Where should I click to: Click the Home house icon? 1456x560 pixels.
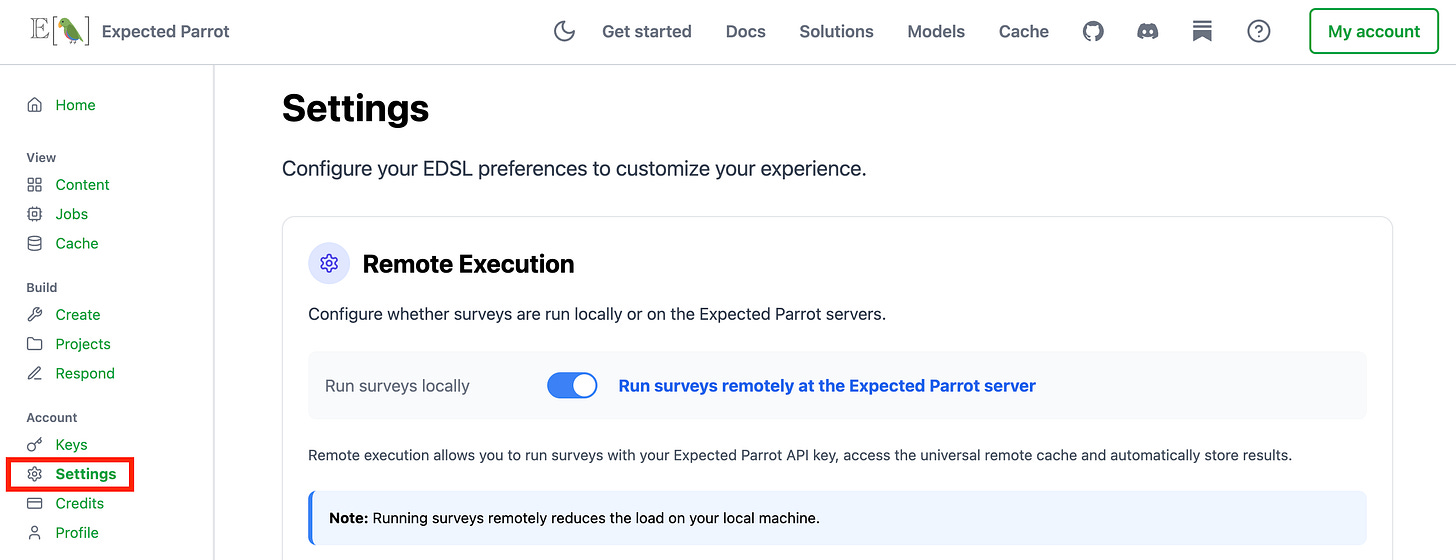click(35, 105)
